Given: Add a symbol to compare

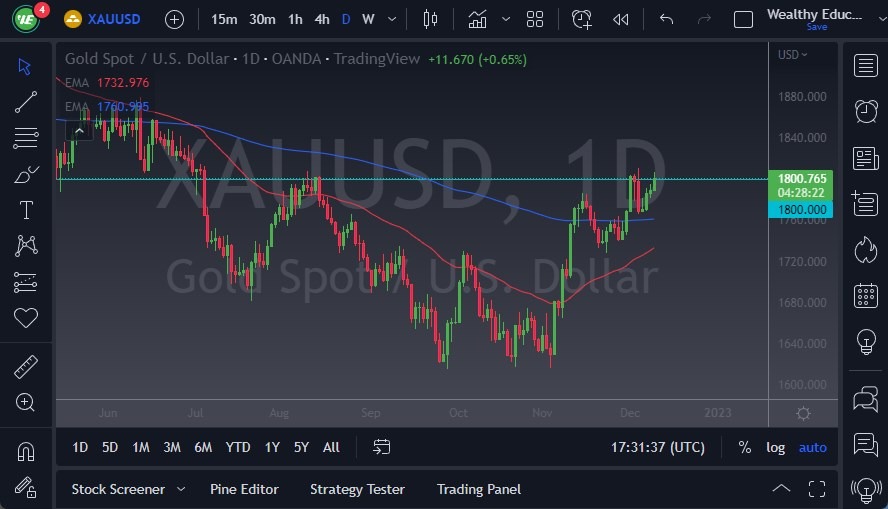Looking at the screenshot, I should click(174, 20).
